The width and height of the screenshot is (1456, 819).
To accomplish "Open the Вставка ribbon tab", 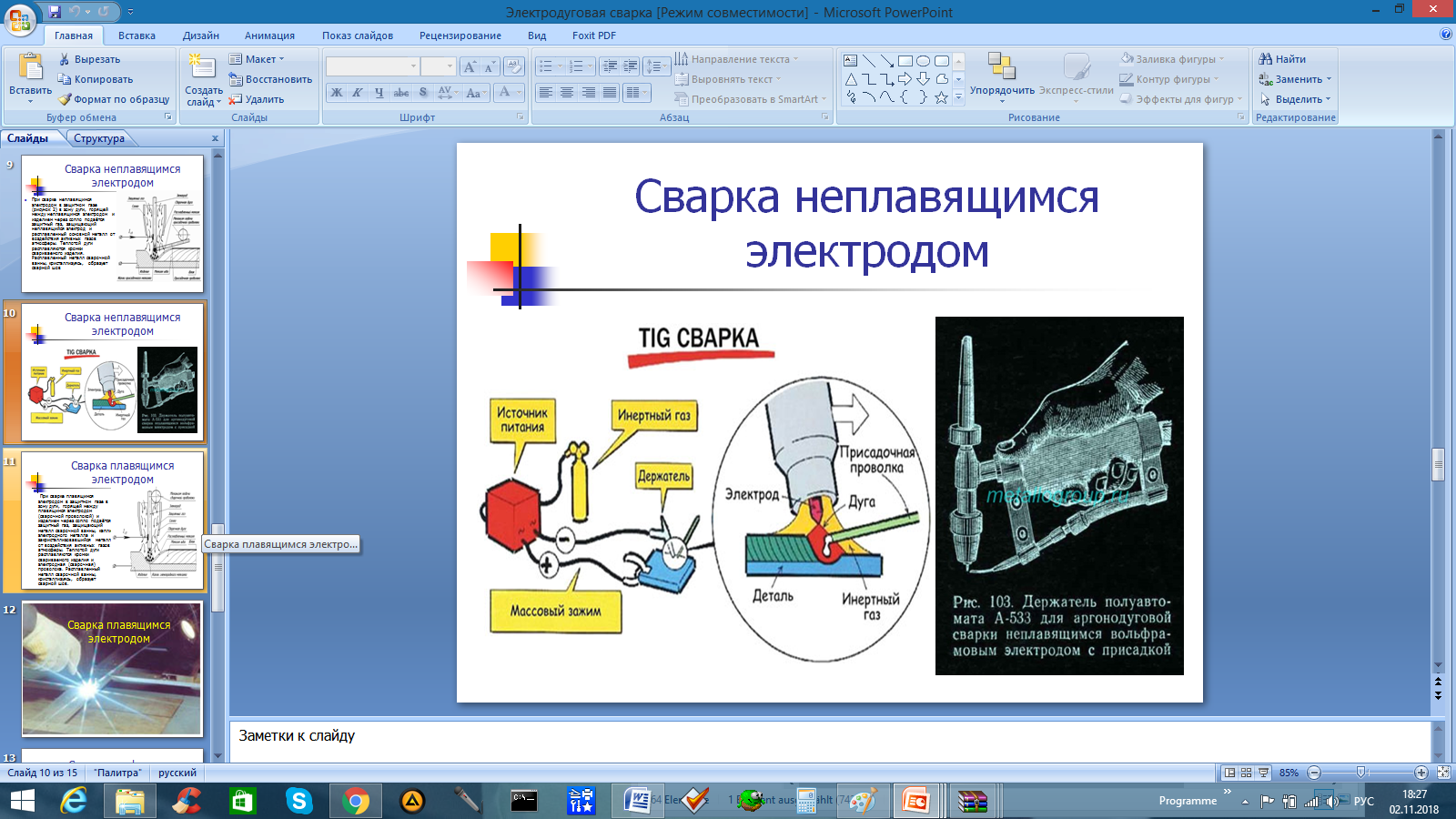I will pos(136,35).
